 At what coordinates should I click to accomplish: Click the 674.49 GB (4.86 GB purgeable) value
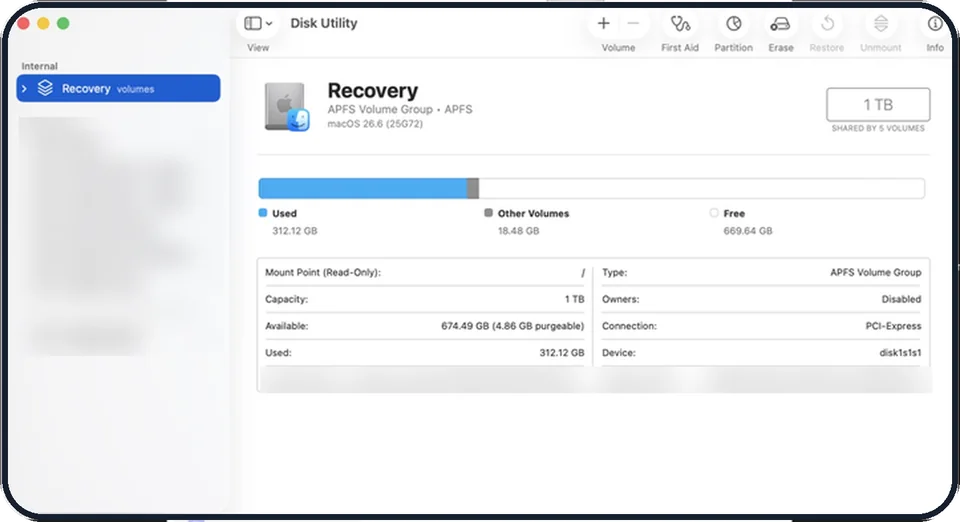(512, 326)
